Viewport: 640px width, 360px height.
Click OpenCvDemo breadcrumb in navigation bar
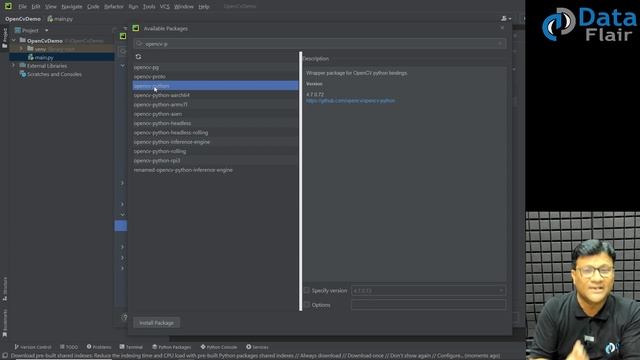coord(23,19)
